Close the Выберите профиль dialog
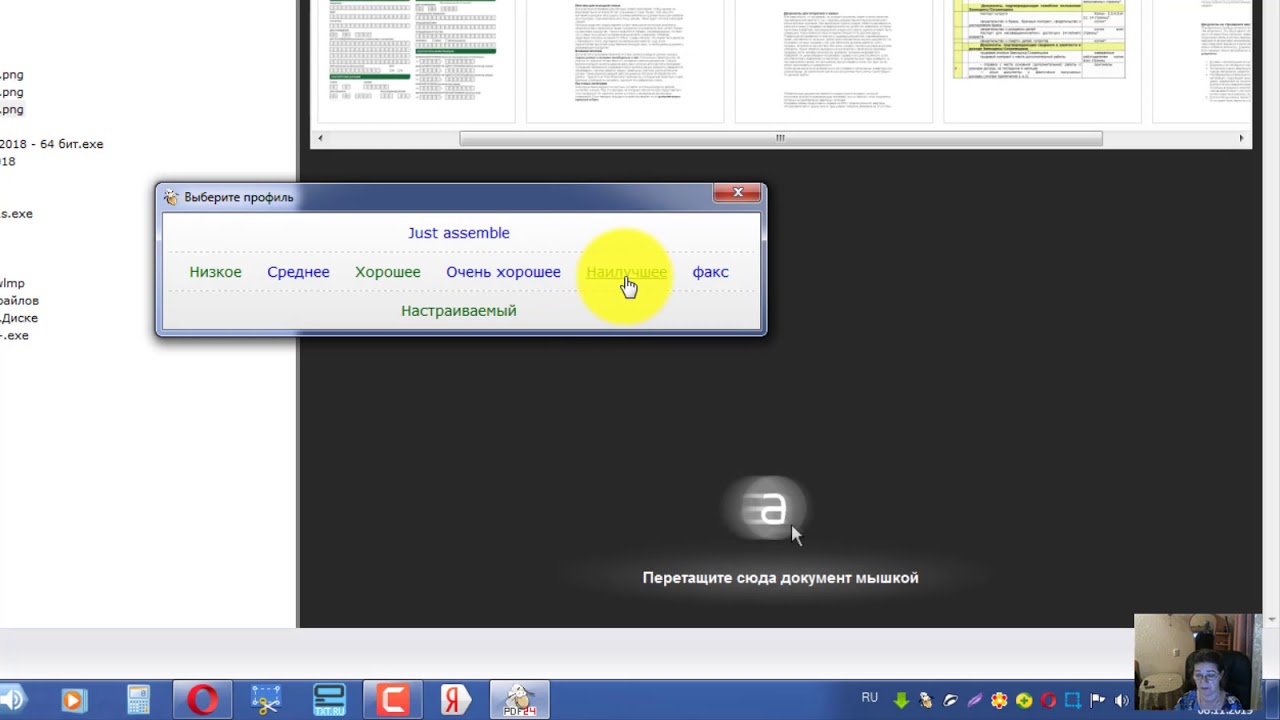This screenshot has height=720, width=1280. [737, 192]
